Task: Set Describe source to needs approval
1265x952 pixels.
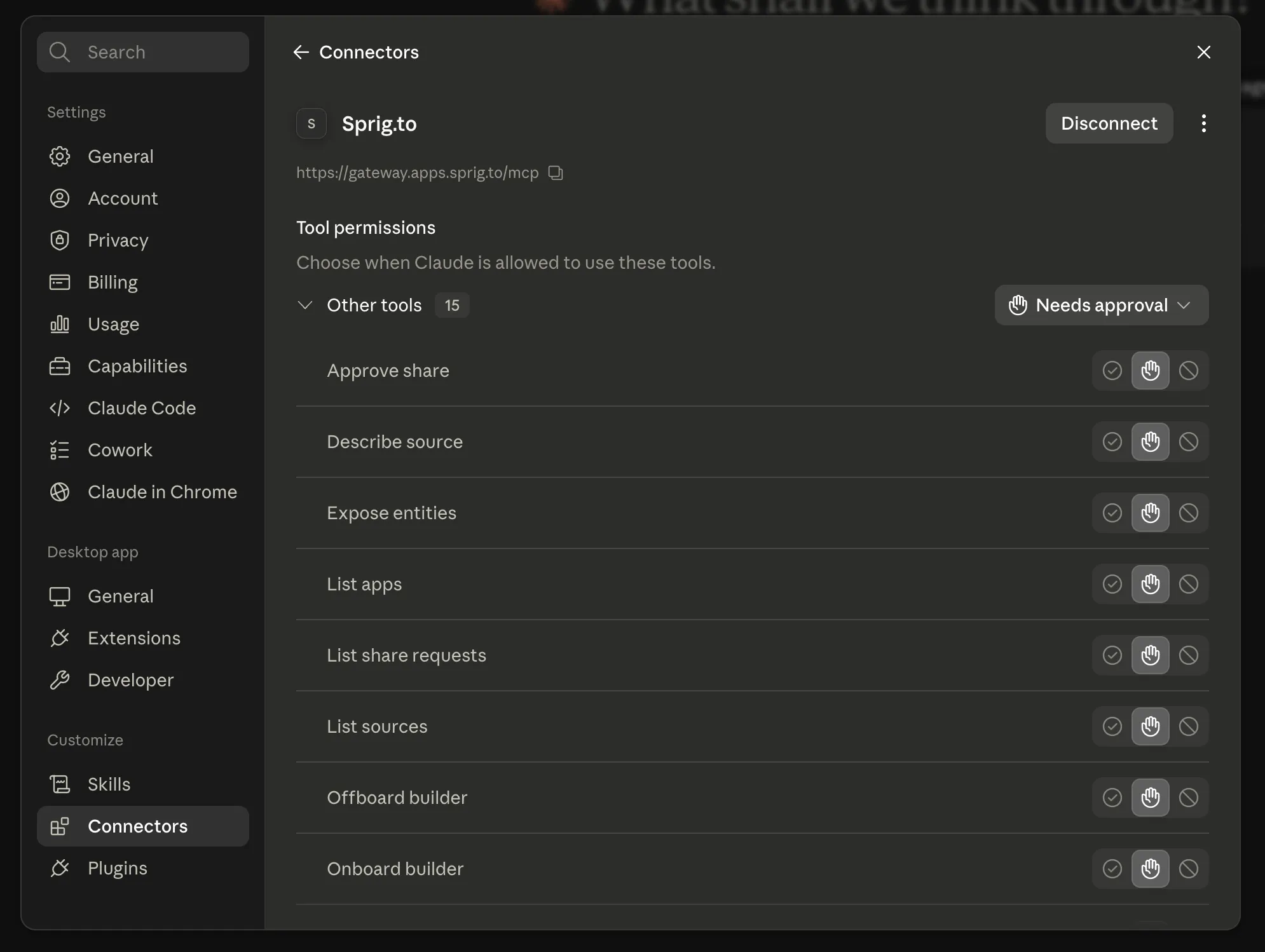Action: coord(1150,442)
